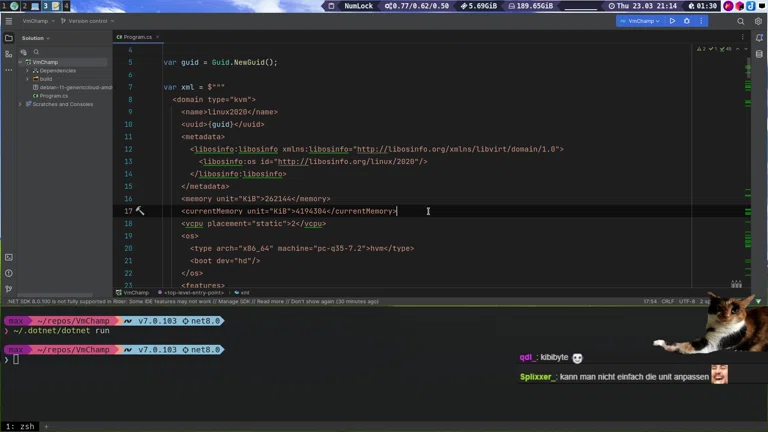Click the xml breadcrumb item
This screenshot has height=432, width=768.
click(242, 292)
